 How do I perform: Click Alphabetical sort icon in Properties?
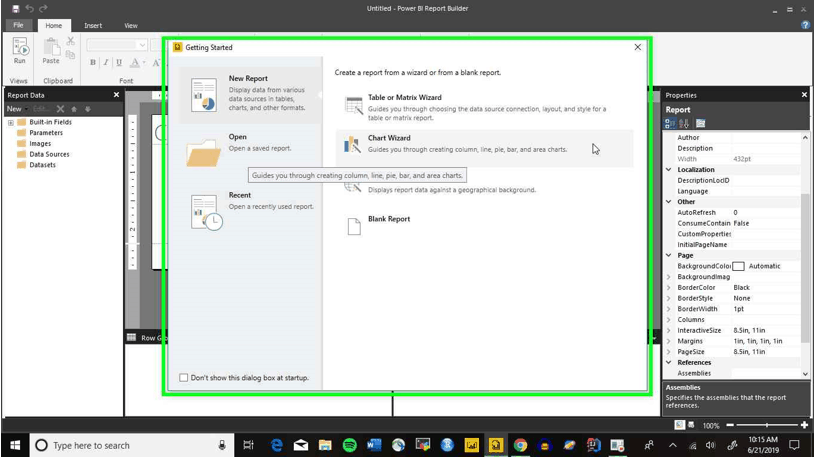click(x=684, y=123)
